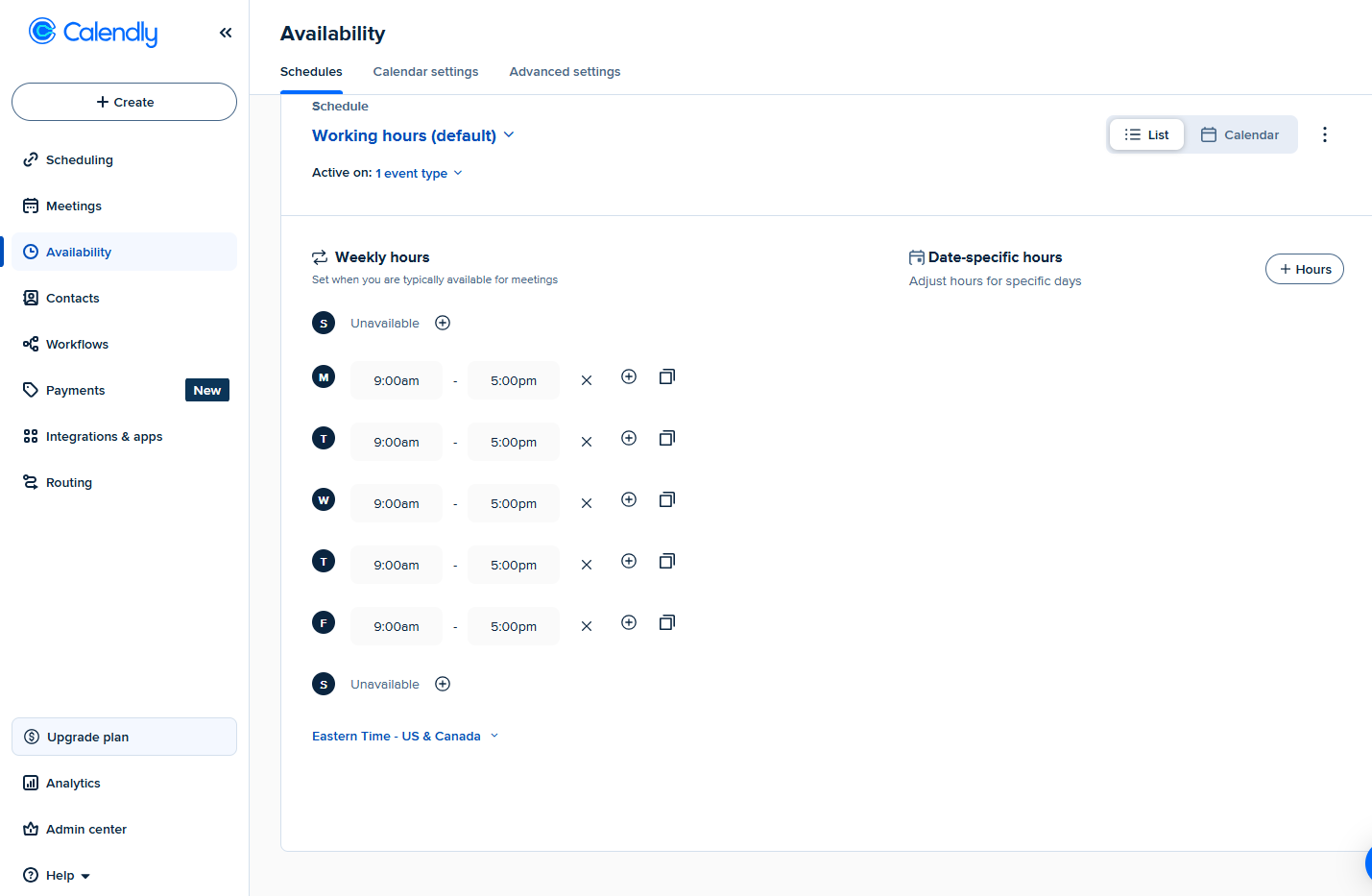Screen dimensions: 1372x896
Task: Switch schedule view to List
Action: click(x=1147, y=134)
